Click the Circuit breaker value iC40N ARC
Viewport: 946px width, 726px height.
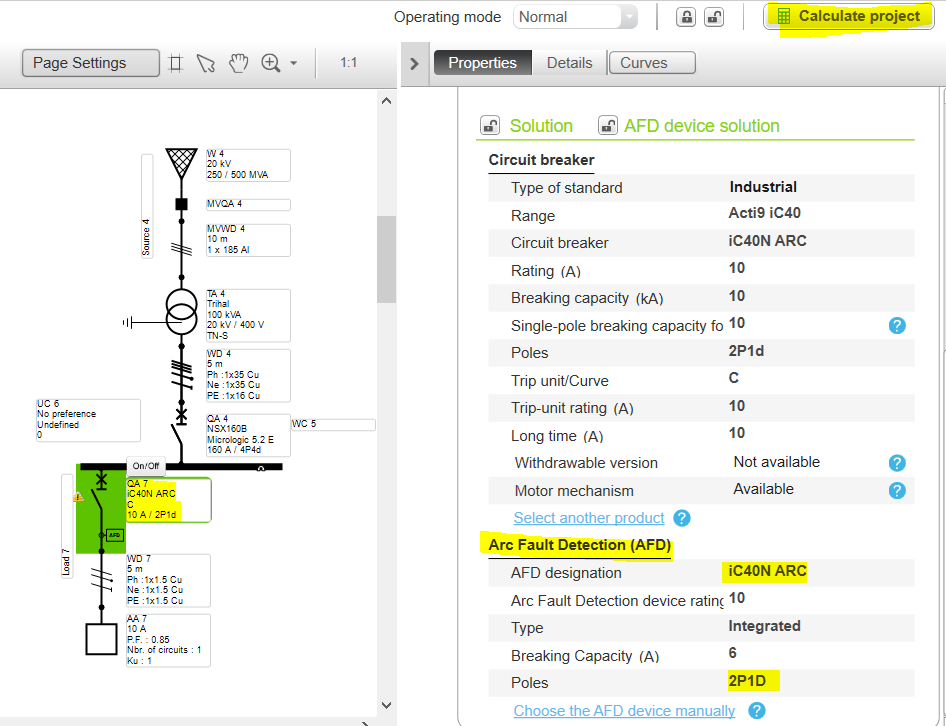tap(767, 241)
